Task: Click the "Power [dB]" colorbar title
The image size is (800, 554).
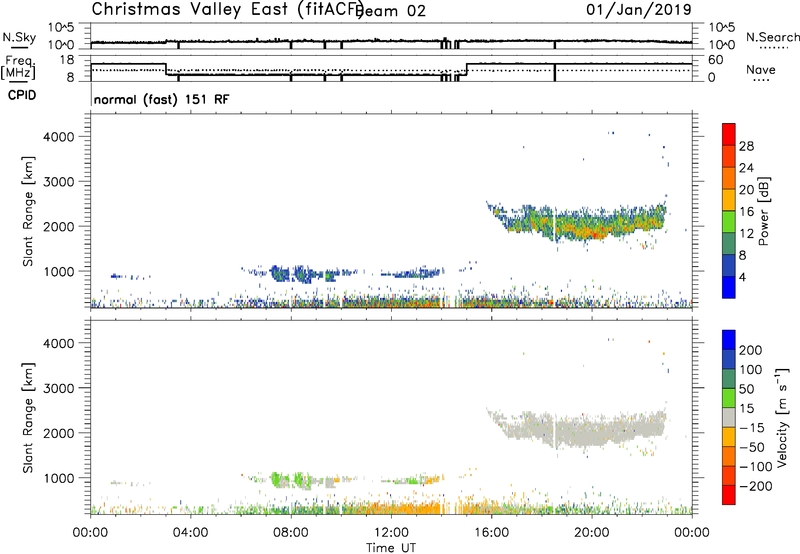Action: (763, 211)
